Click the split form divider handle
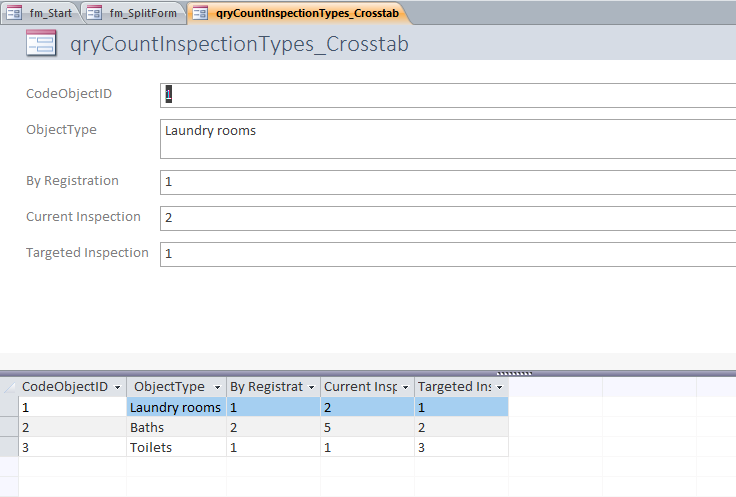 (x=514, y=374)
